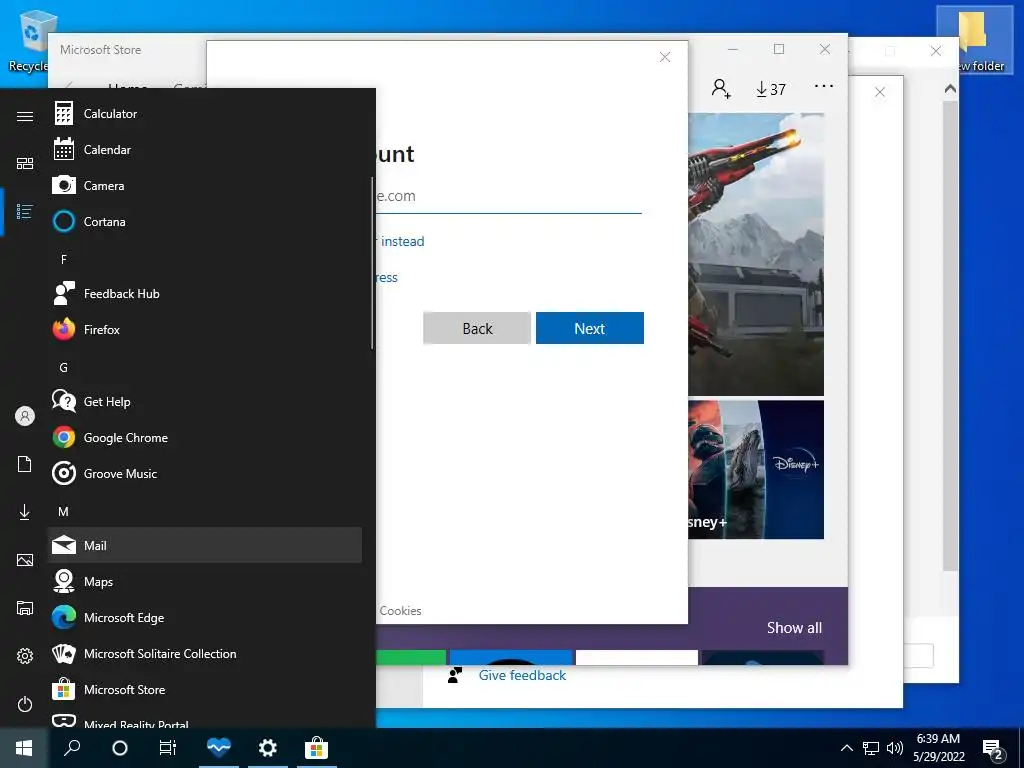This screenshot has height=768, width=1024.
Task: Select all apps list view in Start
Action: [x=25, y=212]
